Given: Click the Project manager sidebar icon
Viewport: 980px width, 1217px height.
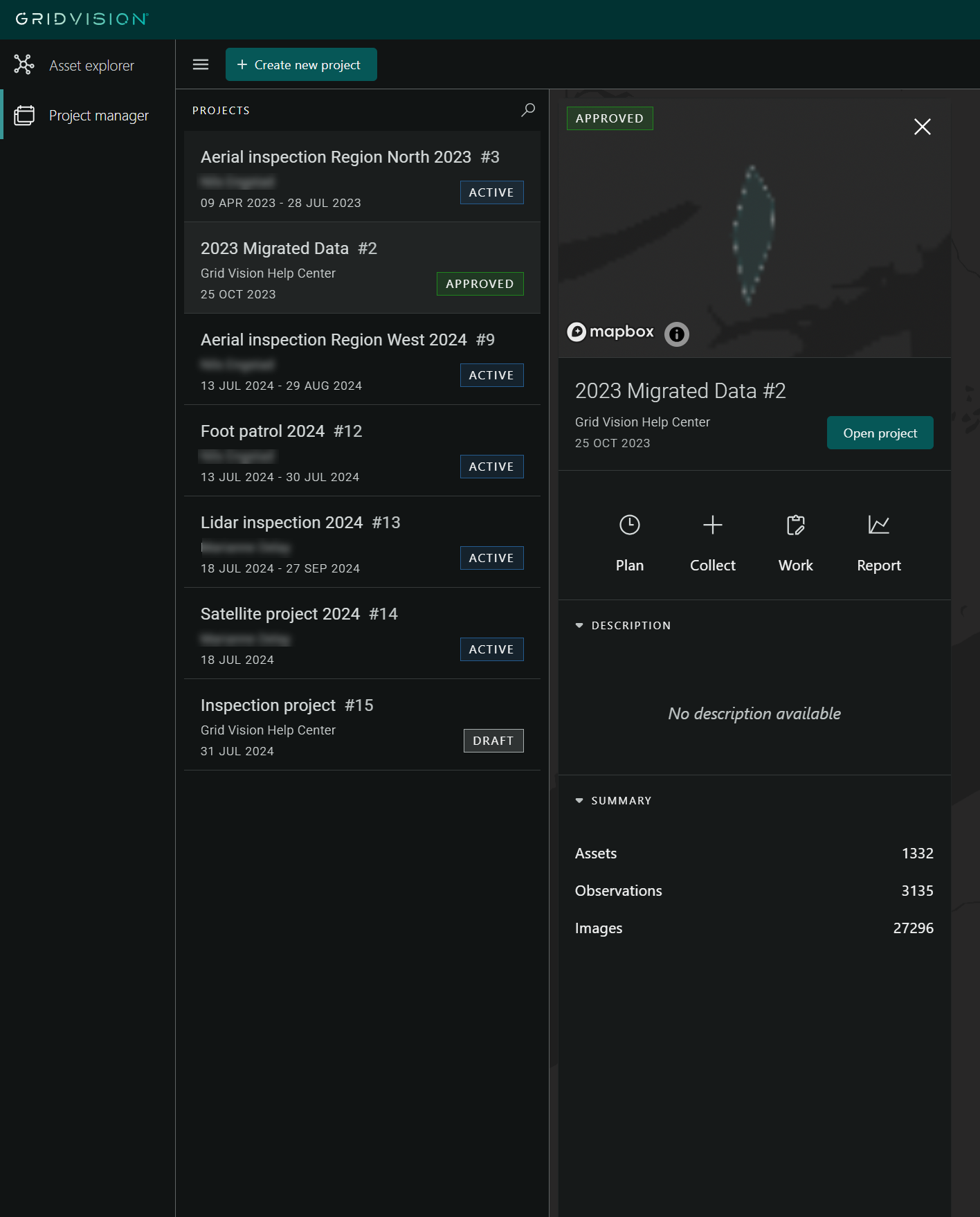Looking at the screenshot, I should (x=24, y=115).
